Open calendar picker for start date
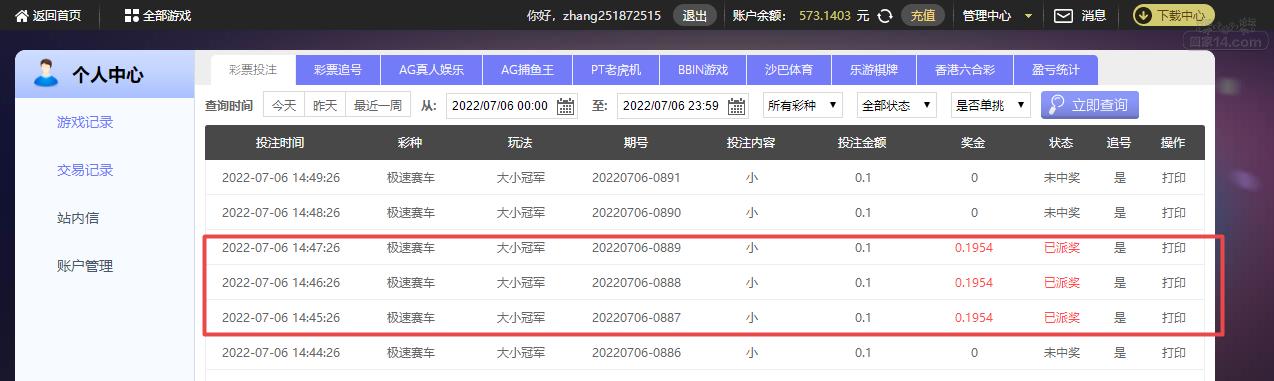Viewport: 1274px width, 381px height. pos(566,105)
